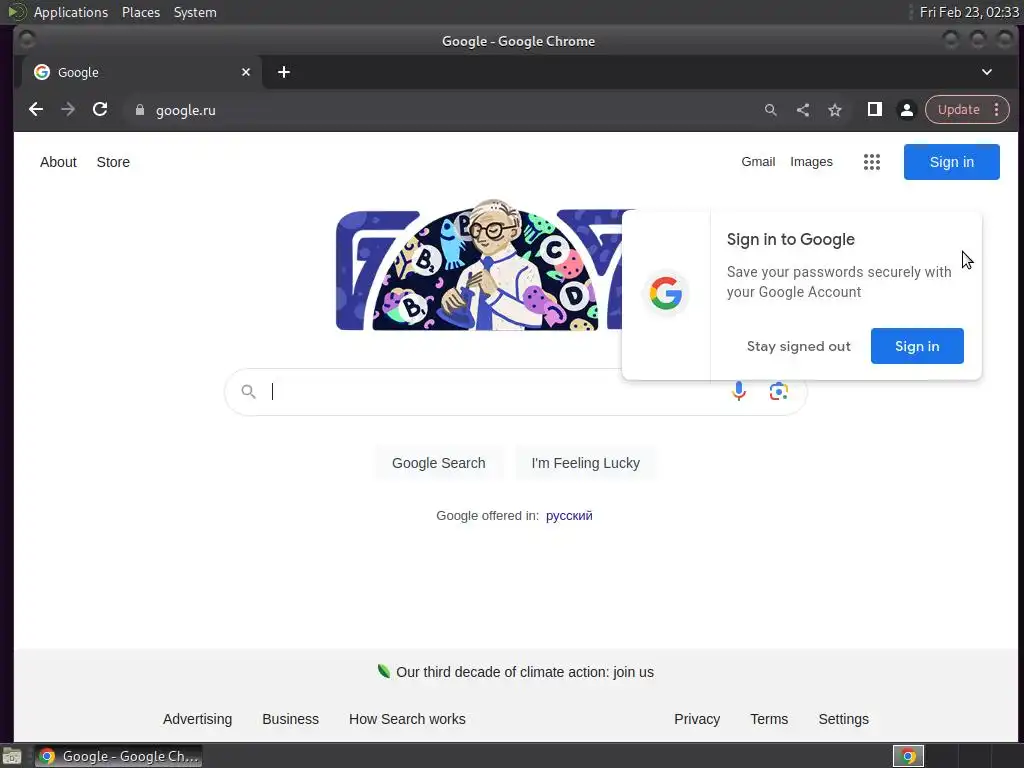Open the Settings footer menu
This screenshot has height=768, width=1024.
[x=843, y=719]
